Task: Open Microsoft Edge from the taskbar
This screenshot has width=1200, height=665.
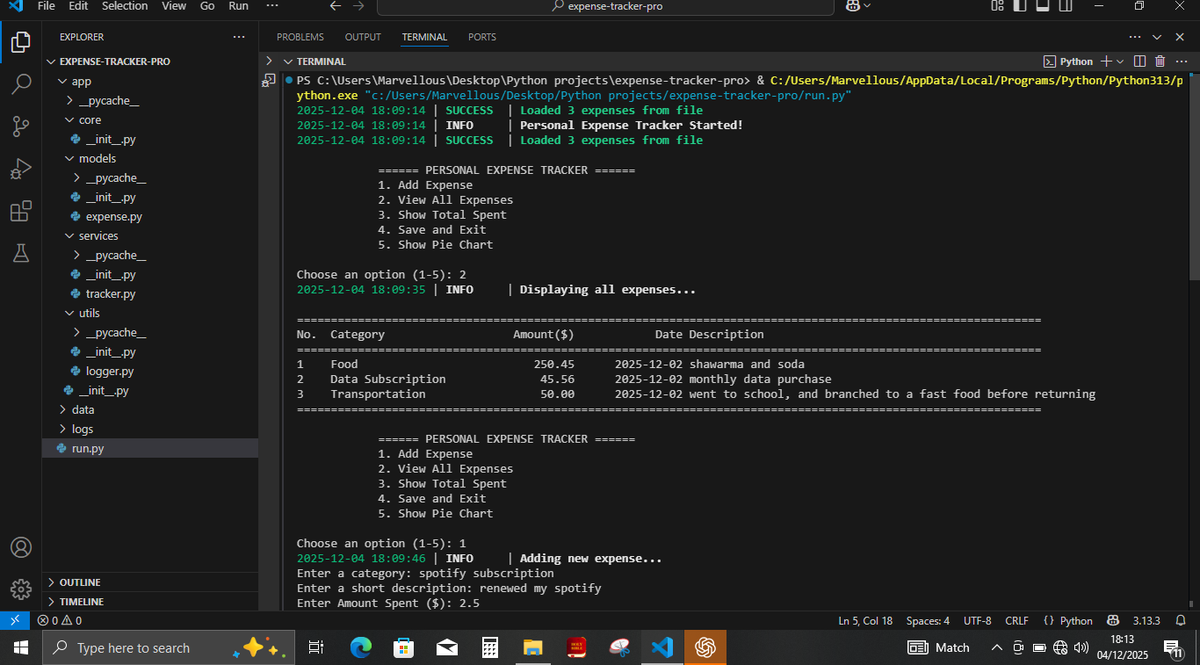Action: point(361,648)
